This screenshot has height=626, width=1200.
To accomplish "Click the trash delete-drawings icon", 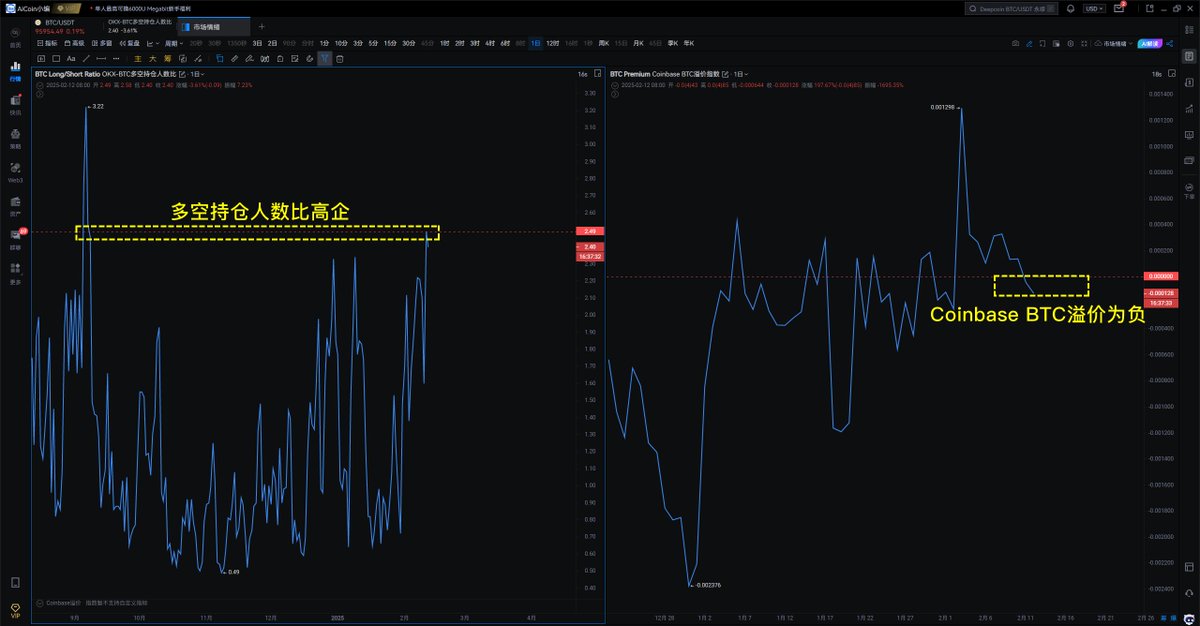I will click(x=340, y=59).
